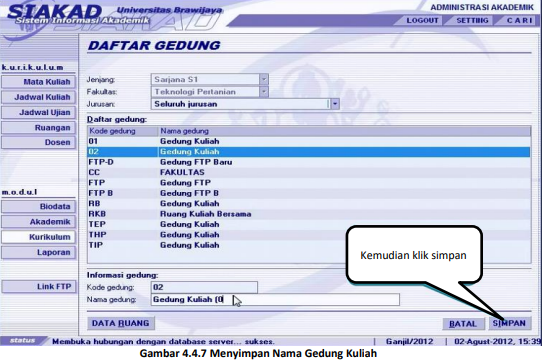The height and width of the screenshot is (362, 542).
Task: Open Mata Kuliah in kurikulum sidebar
Action: [38, 82]
